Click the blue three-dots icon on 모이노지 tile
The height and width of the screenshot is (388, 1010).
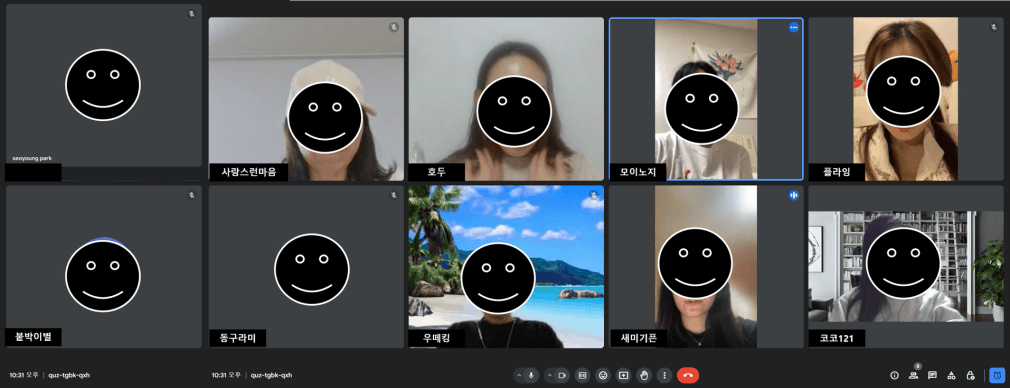794,27
